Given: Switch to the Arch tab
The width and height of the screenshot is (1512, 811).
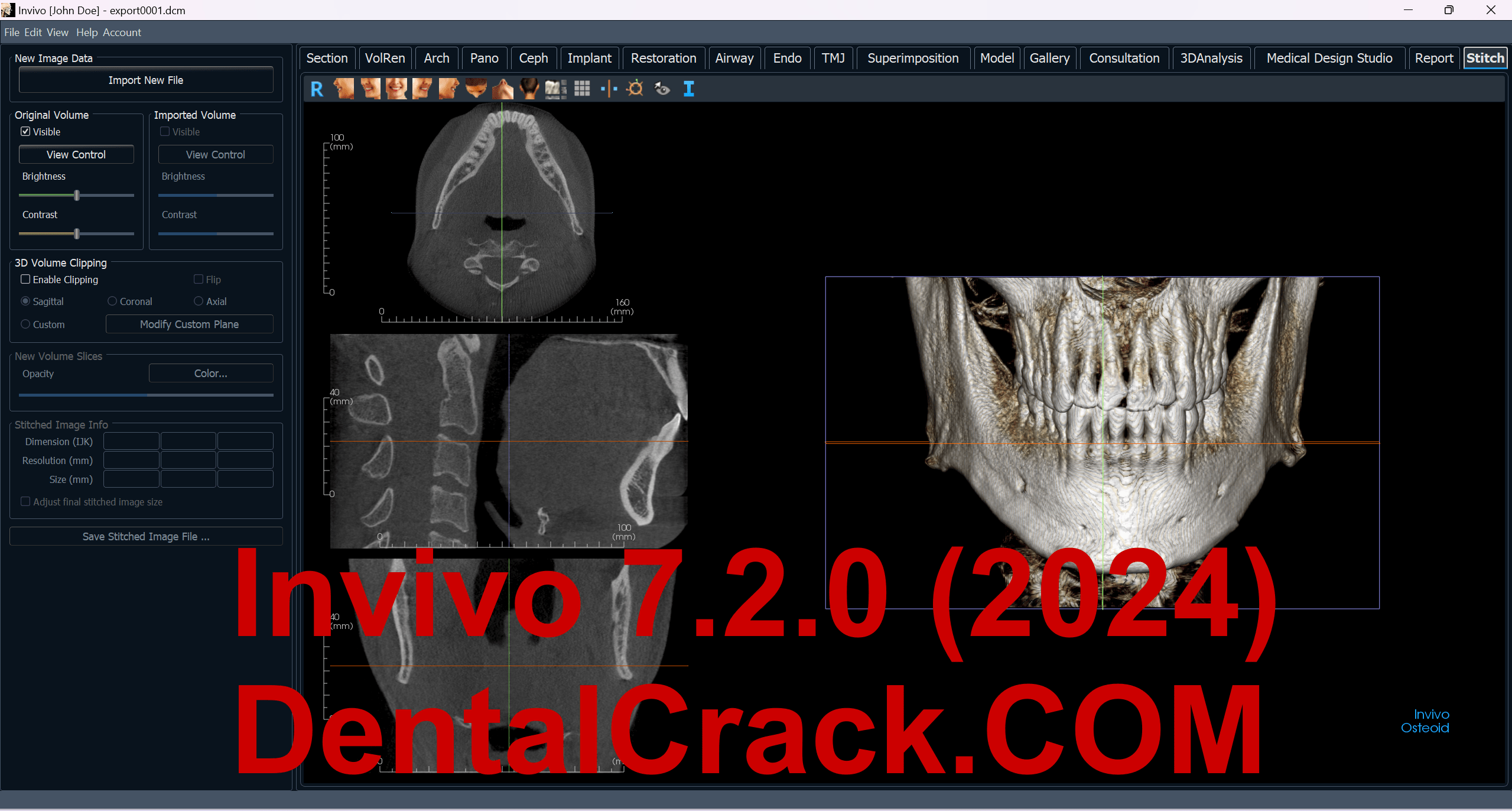Looking at the screenshot, I should (437, 58).
